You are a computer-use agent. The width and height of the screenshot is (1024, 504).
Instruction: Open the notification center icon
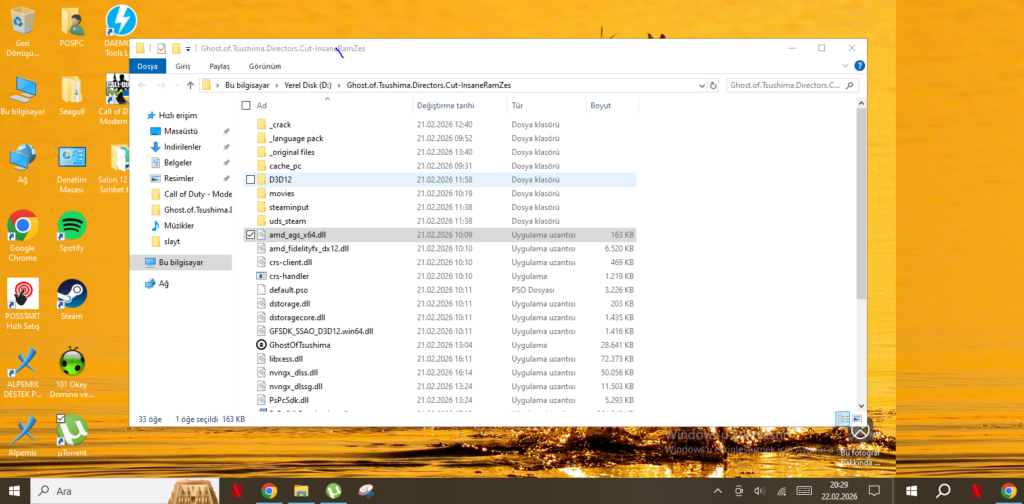(x=873, y=490)
